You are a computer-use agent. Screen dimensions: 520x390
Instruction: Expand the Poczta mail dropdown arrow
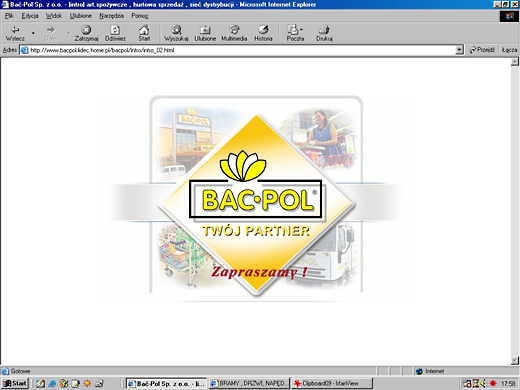(301, 30)
